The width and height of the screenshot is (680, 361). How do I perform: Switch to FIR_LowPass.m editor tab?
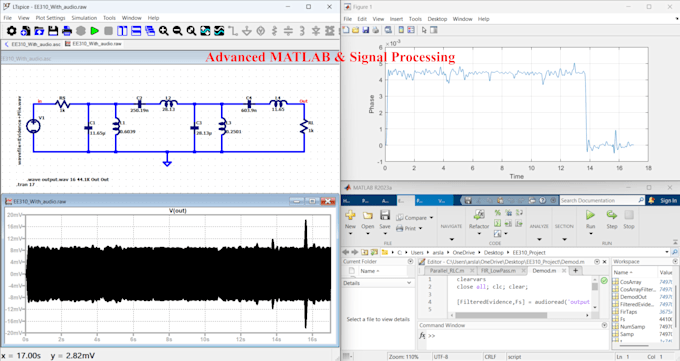(x=498, y=271)
